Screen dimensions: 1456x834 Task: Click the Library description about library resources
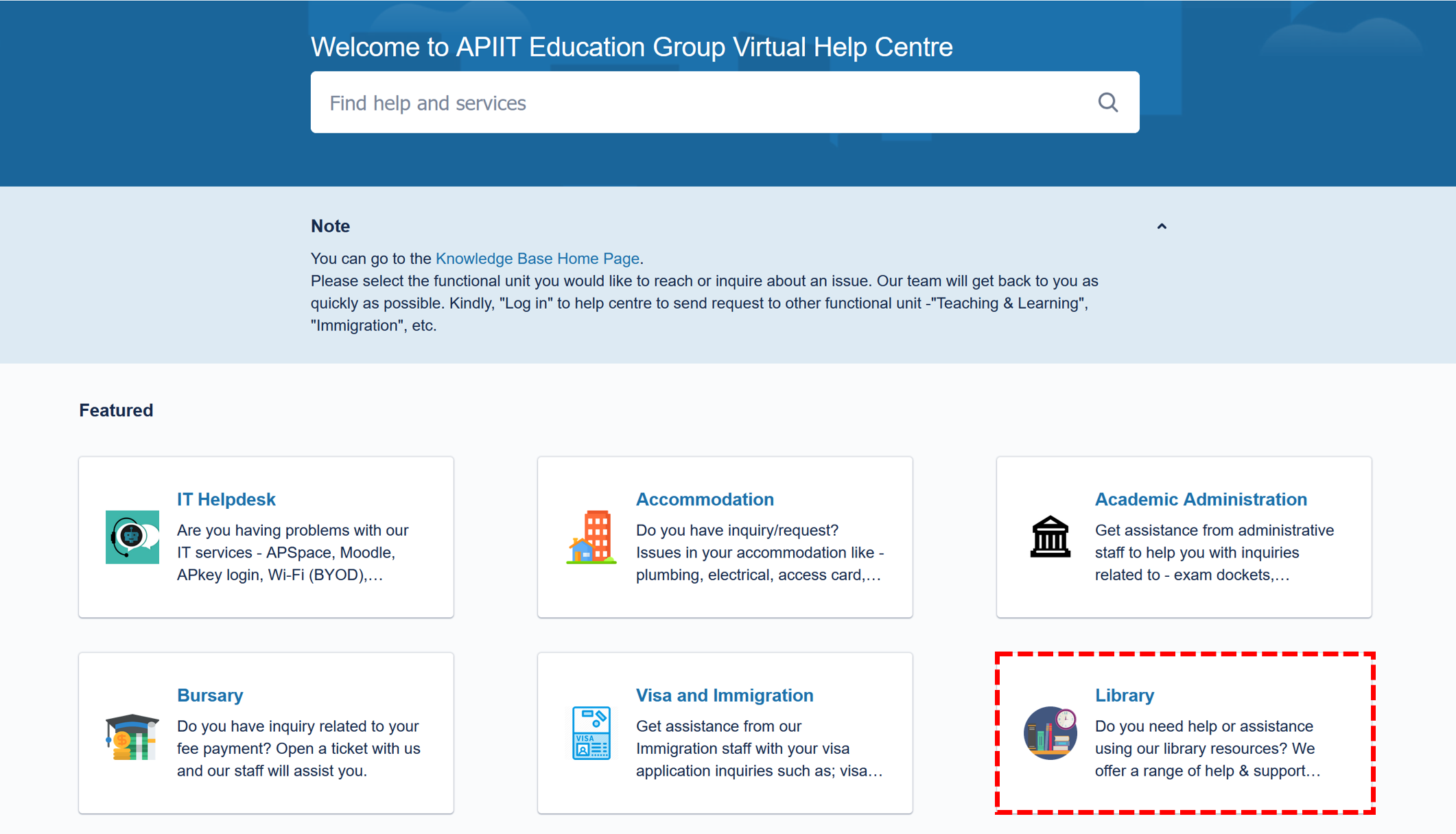1208,748
